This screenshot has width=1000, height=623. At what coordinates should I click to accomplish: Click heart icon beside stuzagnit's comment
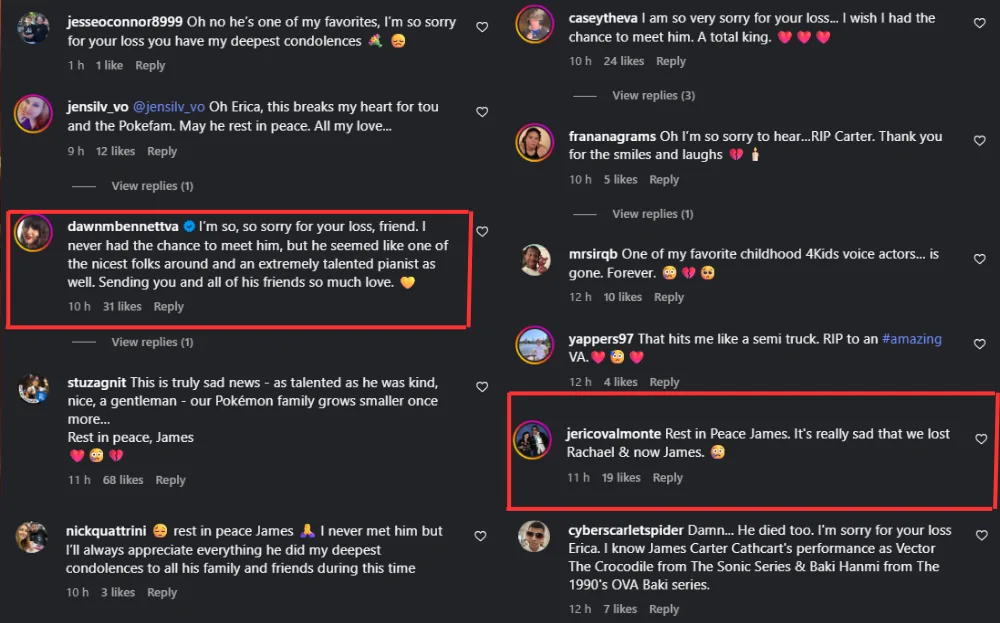[x=482, y=387]
